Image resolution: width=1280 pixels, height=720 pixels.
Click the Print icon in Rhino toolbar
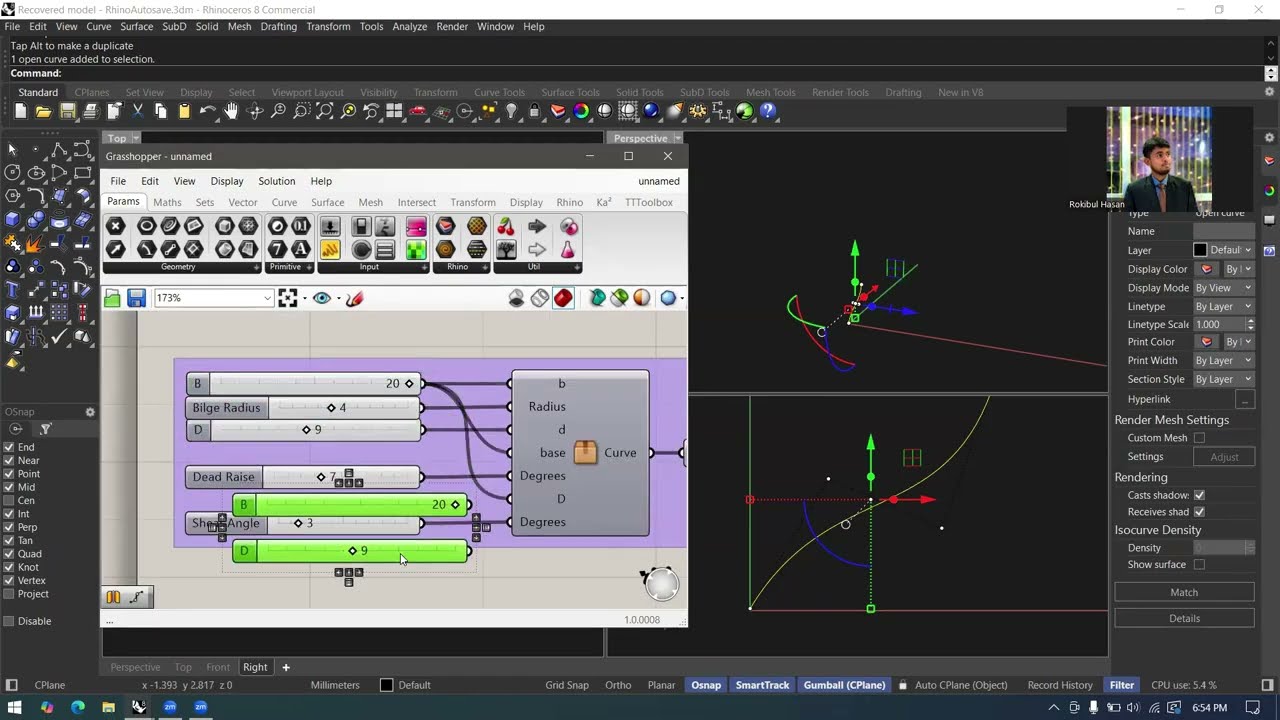pos(90,111)
